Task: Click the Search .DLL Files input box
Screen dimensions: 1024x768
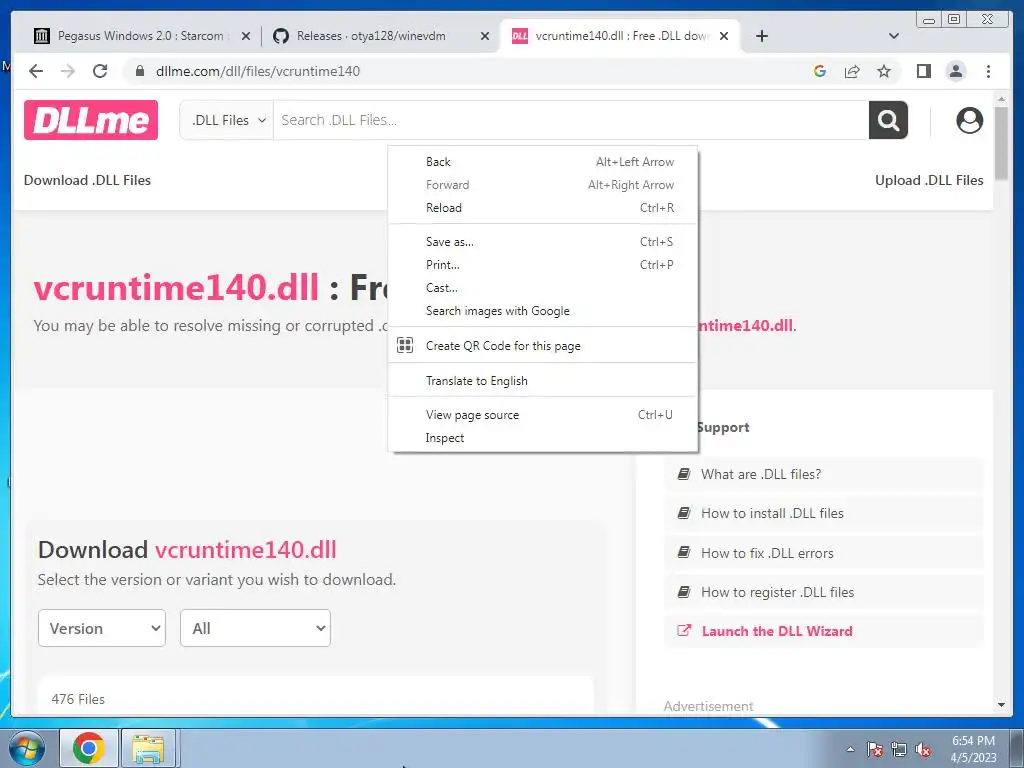Action: [571, 120]
